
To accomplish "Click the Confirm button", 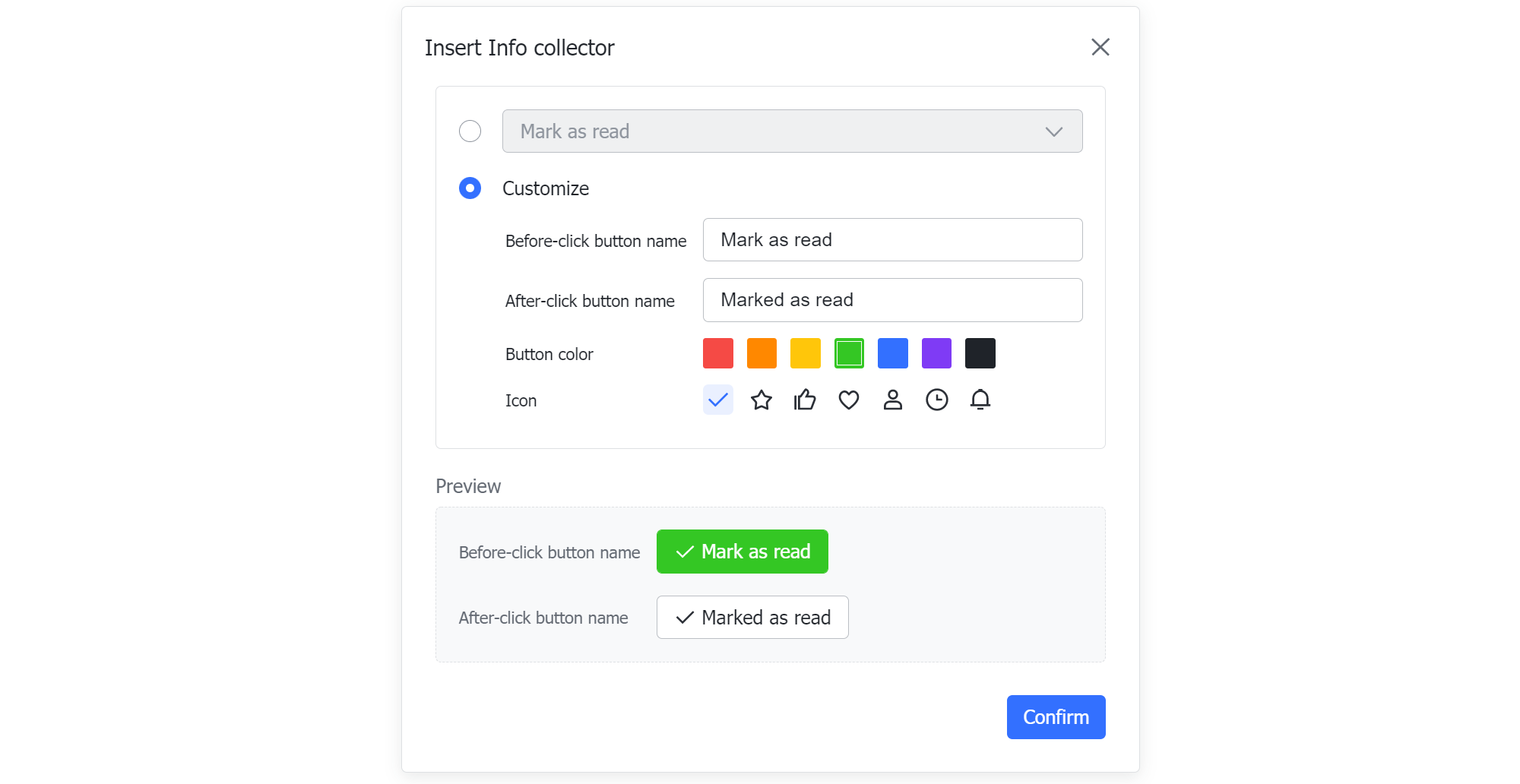I will [1056, 716].
